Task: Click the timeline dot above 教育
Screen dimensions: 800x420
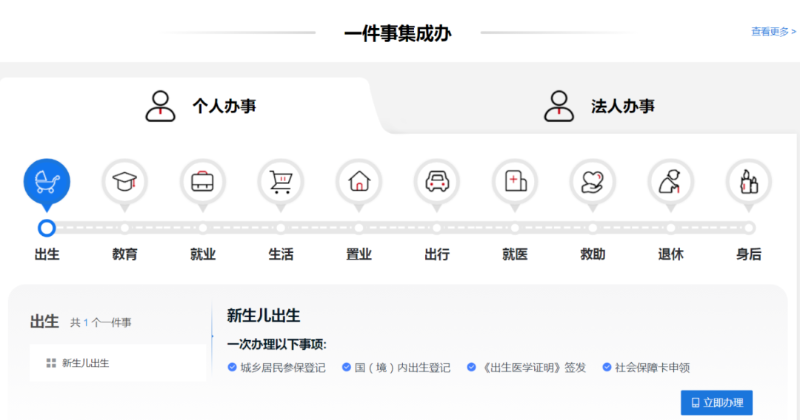Action: coord(124,228)
